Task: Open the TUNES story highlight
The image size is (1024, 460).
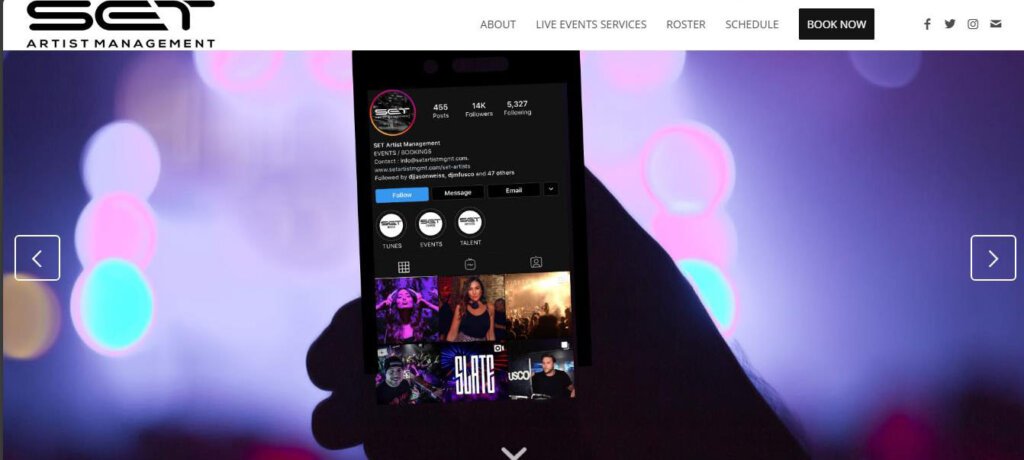Action: click(x=391, y=227)
